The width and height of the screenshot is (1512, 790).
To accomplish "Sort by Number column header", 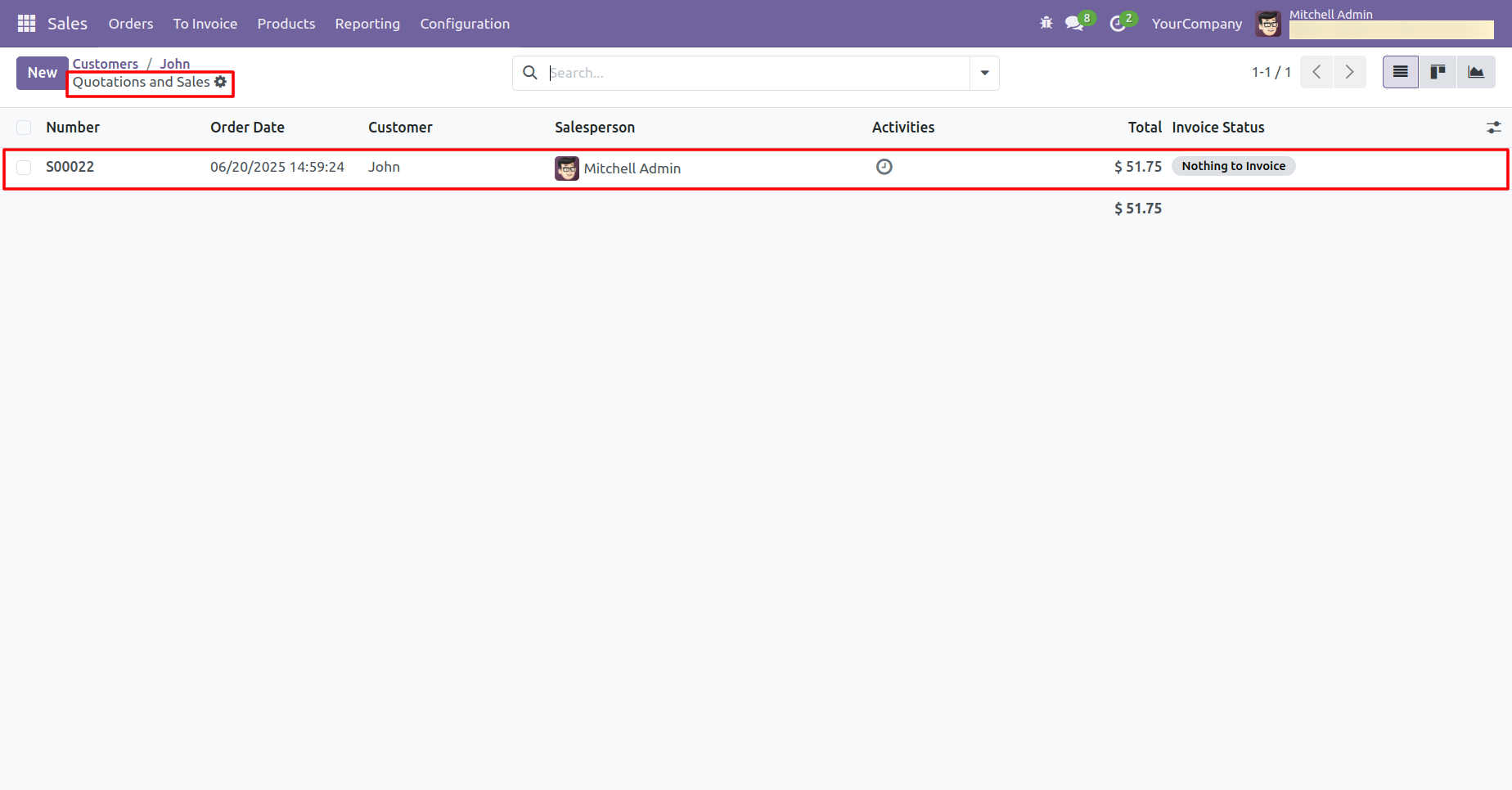I will pyautogui.click(x=73, y=128).
